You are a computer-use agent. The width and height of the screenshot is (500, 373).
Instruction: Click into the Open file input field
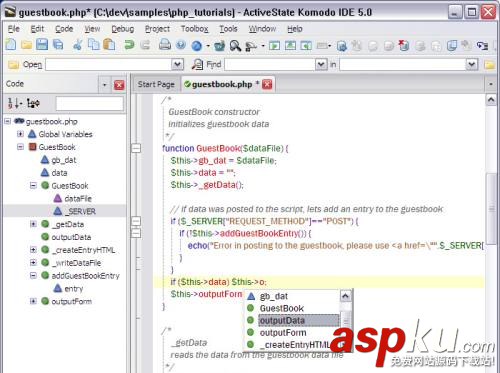(x=109, y=64)
